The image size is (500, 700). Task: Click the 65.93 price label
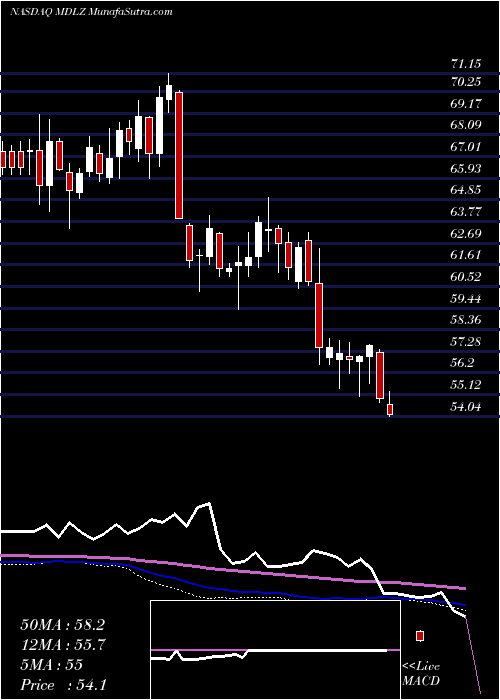(467, 169)
